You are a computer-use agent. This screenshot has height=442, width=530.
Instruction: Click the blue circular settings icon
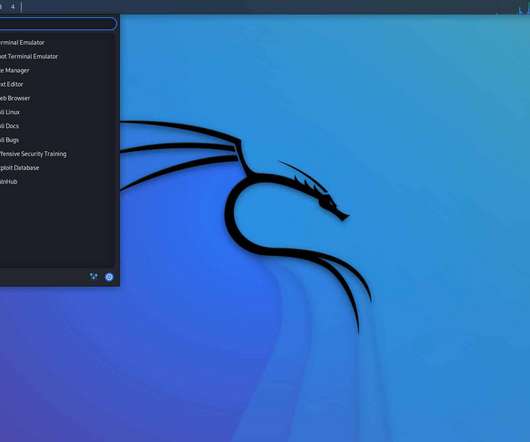[x=109, y=277]
